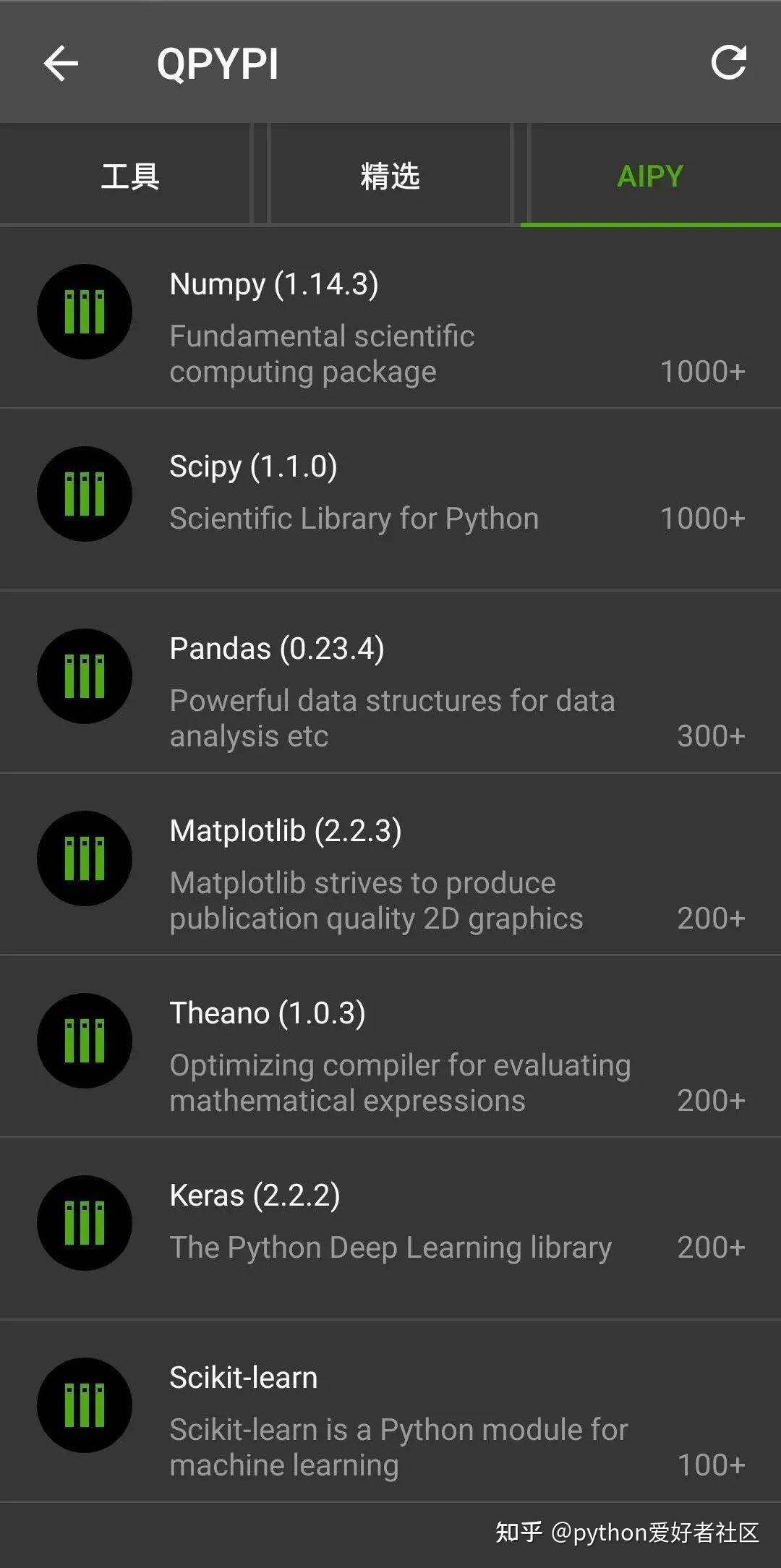Select the Keras (2.2.2) title
The image size is (781, 1568).
pyautogui.click(x=255, y=1196)
